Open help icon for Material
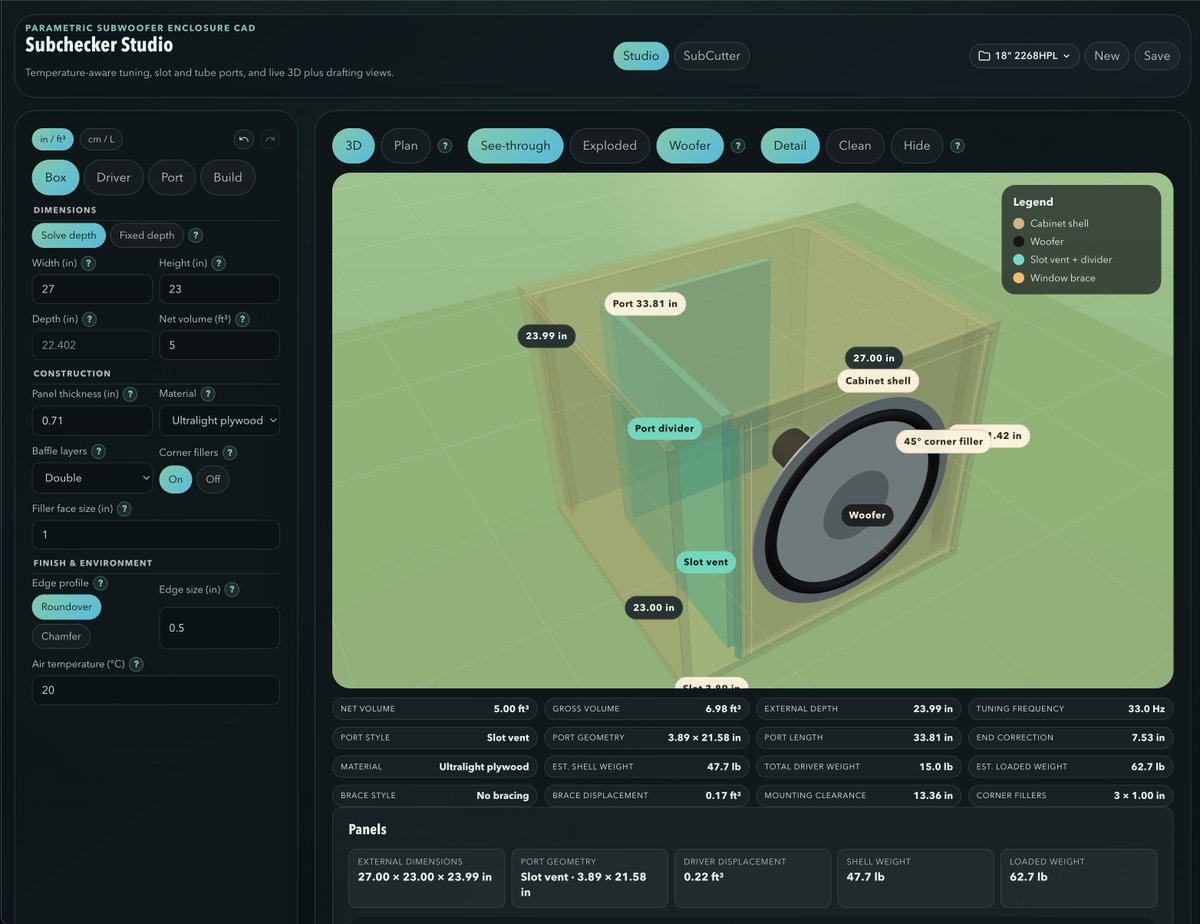The width and height of the screenshot is (1200, 924). [x=207, y=394]
